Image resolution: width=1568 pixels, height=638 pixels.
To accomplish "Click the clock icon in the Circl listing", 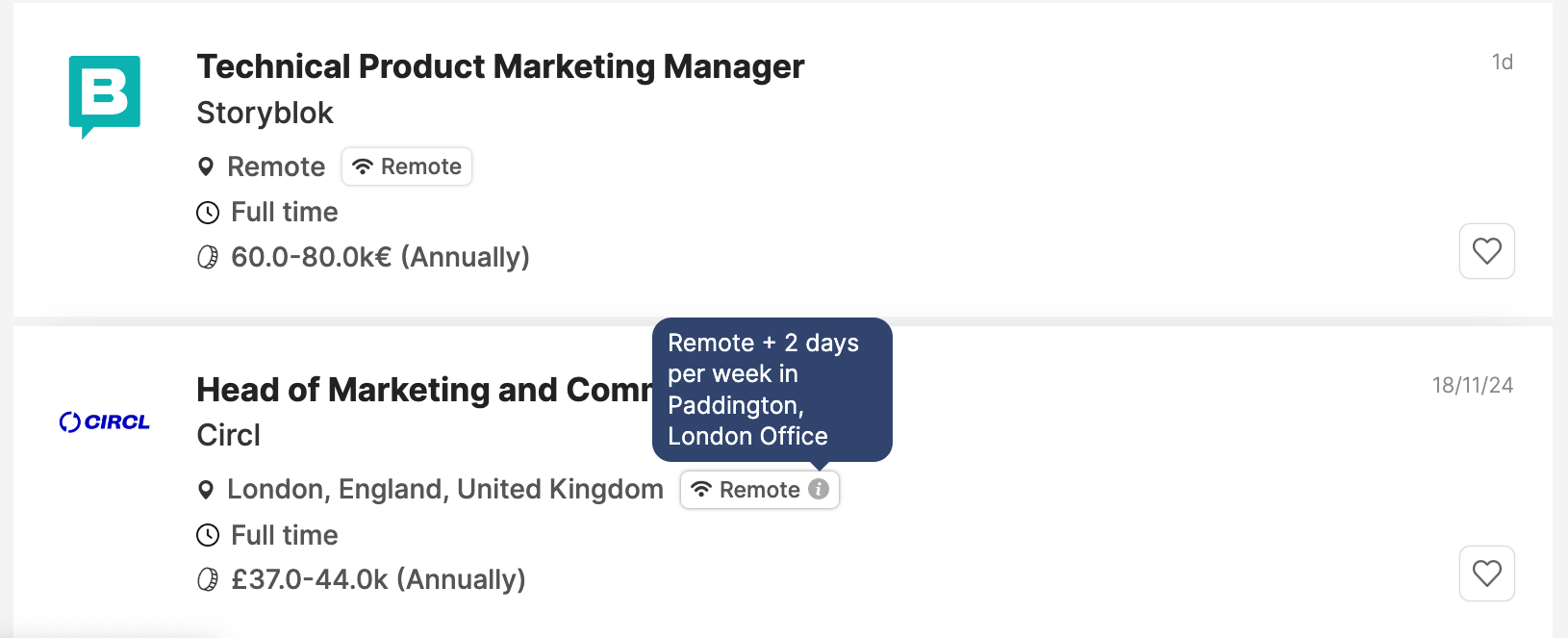I will (208, 535).
